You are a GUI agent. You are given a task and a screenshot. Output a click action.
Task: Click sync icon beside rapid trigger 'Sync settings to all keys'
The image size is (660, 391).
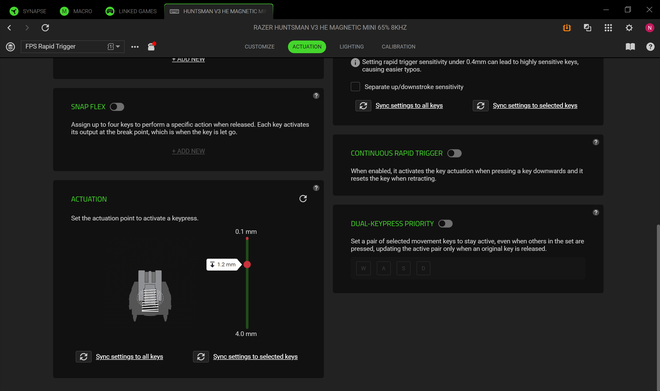(x=363, y=105)
